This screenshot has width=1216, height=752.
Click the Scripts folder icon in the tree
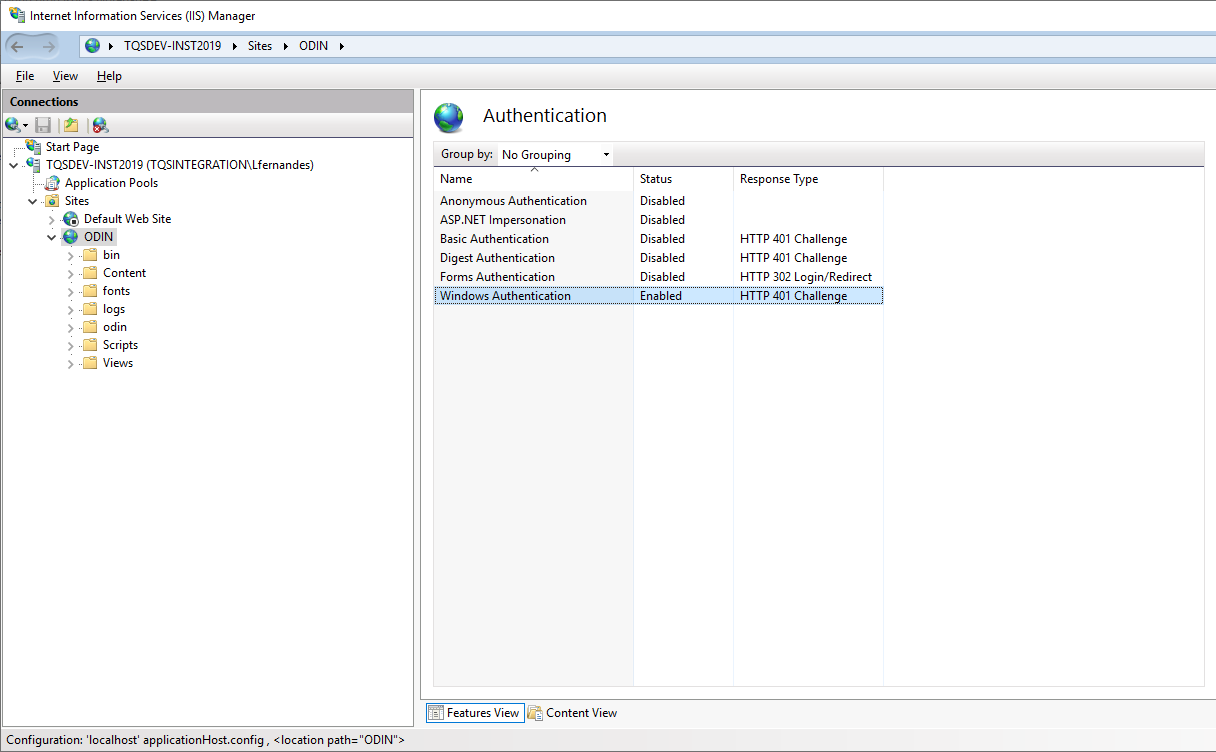[x=90, y=345]
